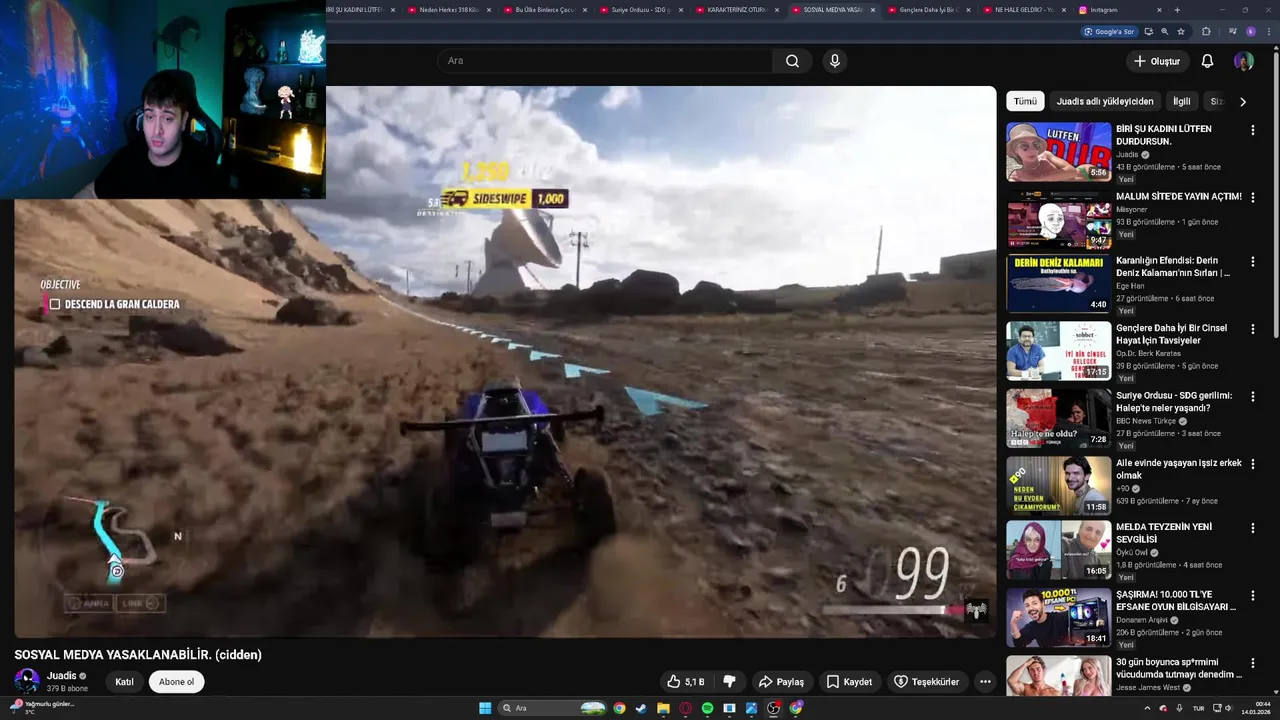Open BİRİ ŞU KADINI LÜTFEN thumbnail
The image size is (1280, 720).
pos(1058,152)
